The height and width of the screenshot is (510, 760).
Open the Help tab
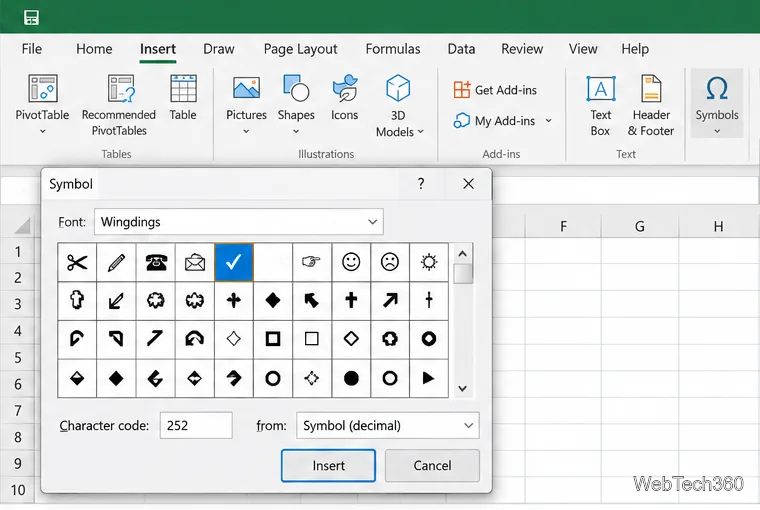tap(635, 49)
